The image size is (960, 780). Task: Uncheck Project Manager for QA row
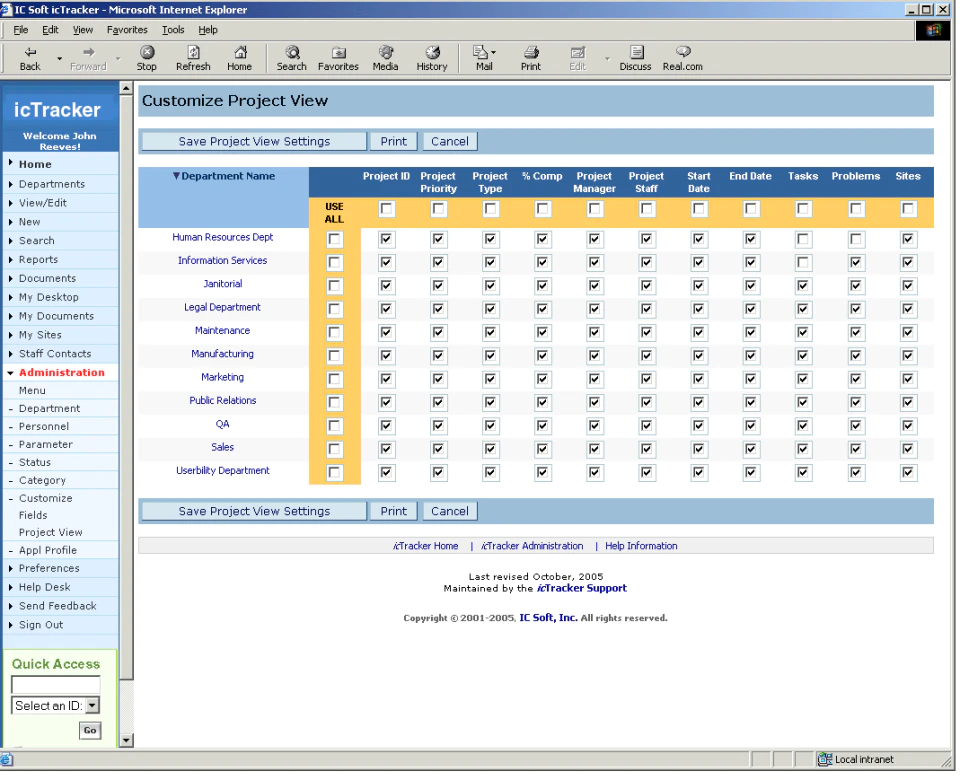click(x=594, y=426)
